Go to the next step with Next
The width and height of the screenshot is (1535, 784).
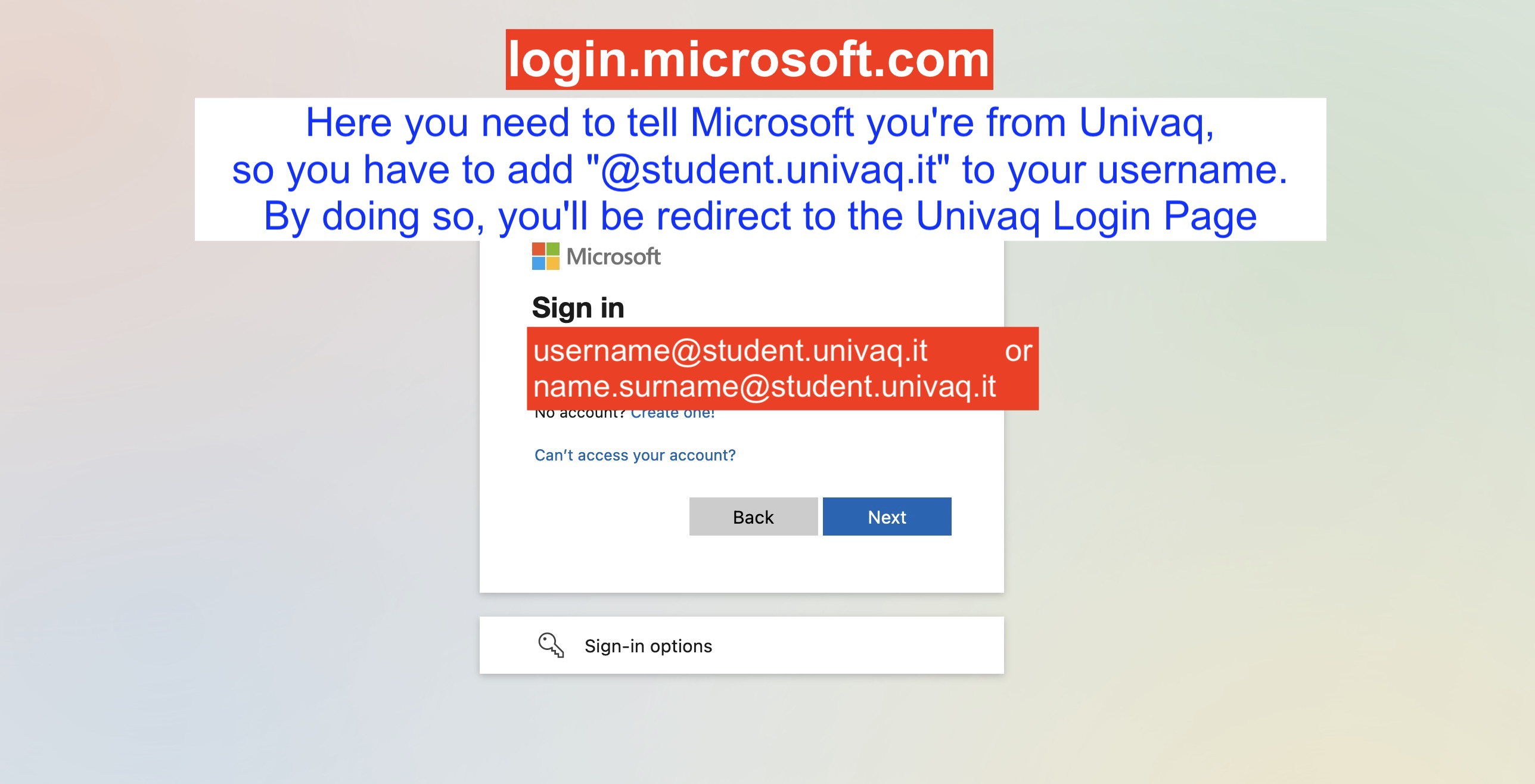[887, 517]
